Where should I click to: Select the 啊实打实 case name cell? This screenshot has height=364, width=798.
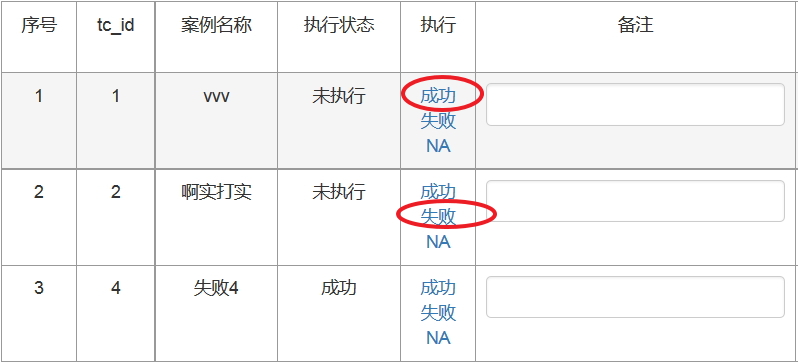[x=216, y=217]
